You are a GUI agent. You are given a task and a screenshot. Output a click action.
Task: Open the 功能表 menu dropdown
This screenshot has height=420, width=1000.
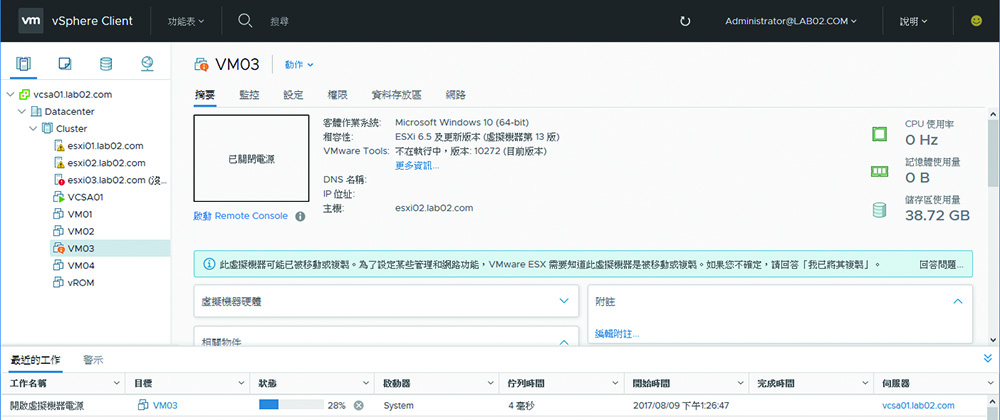[x=186, y=22]
